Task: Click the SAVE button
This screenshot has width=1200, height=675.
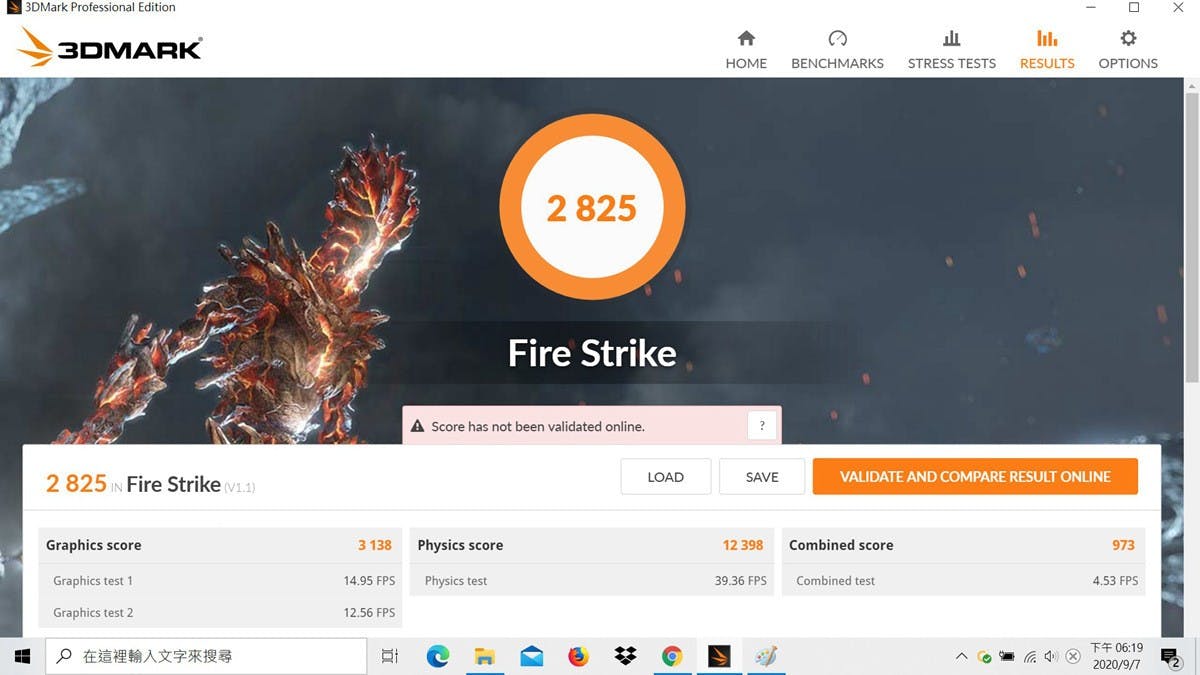Action: (x=762, y=477)
